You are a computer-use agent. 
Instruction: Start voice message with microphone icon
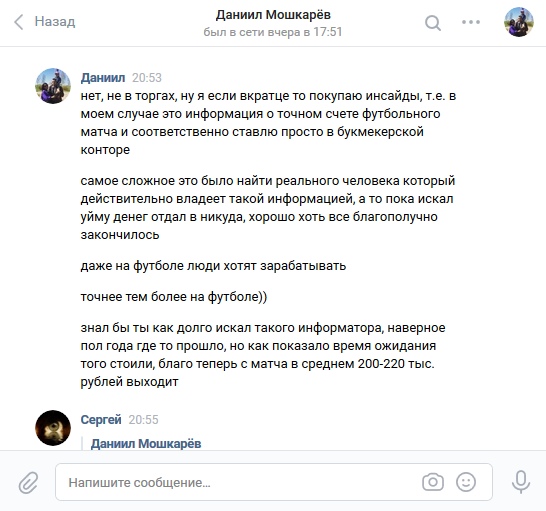click(x=521, y=482)
